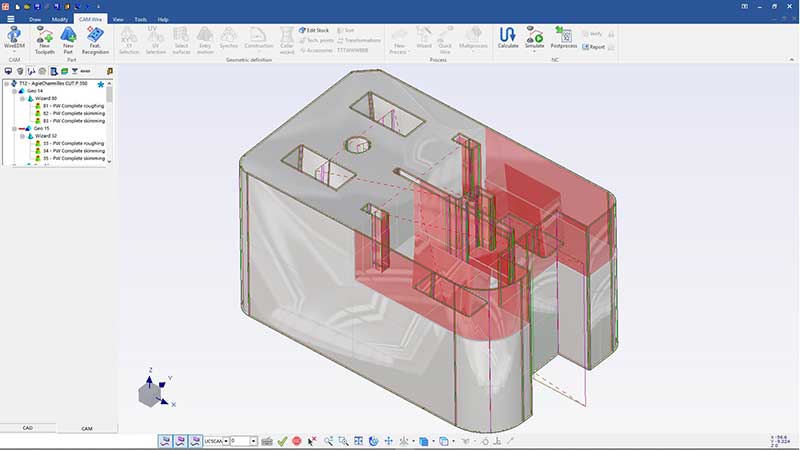Collapse the Geo 14 tree node
The height and width of the screenshot is (450, 800).
click(14, 91)
